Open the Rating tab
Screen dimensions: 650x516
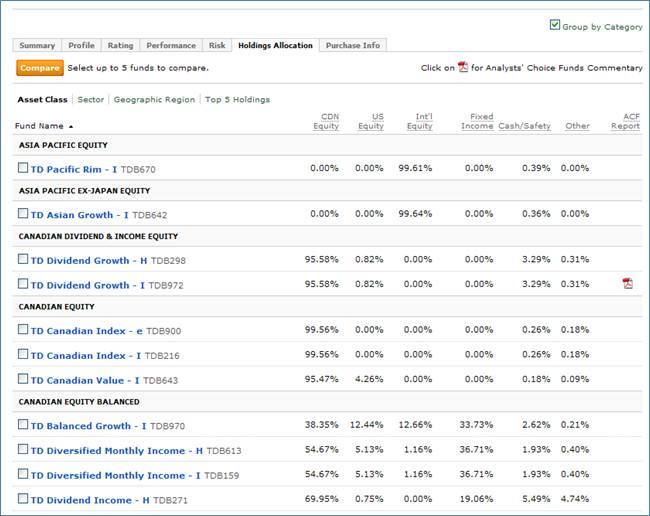121,45
